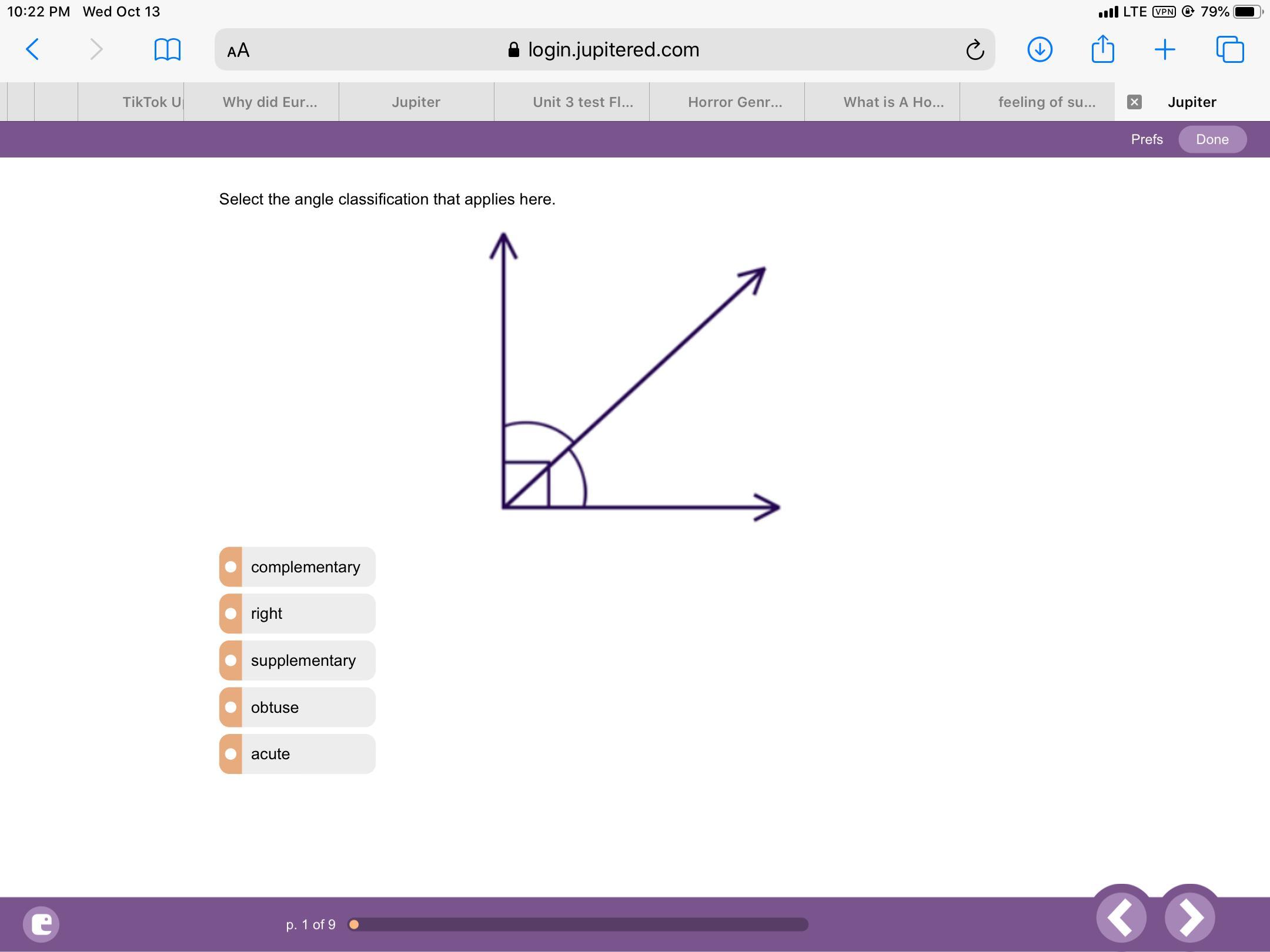Open the bookmarks book icon
This screenshot has height=952, width=1270.
pos(167,49)
